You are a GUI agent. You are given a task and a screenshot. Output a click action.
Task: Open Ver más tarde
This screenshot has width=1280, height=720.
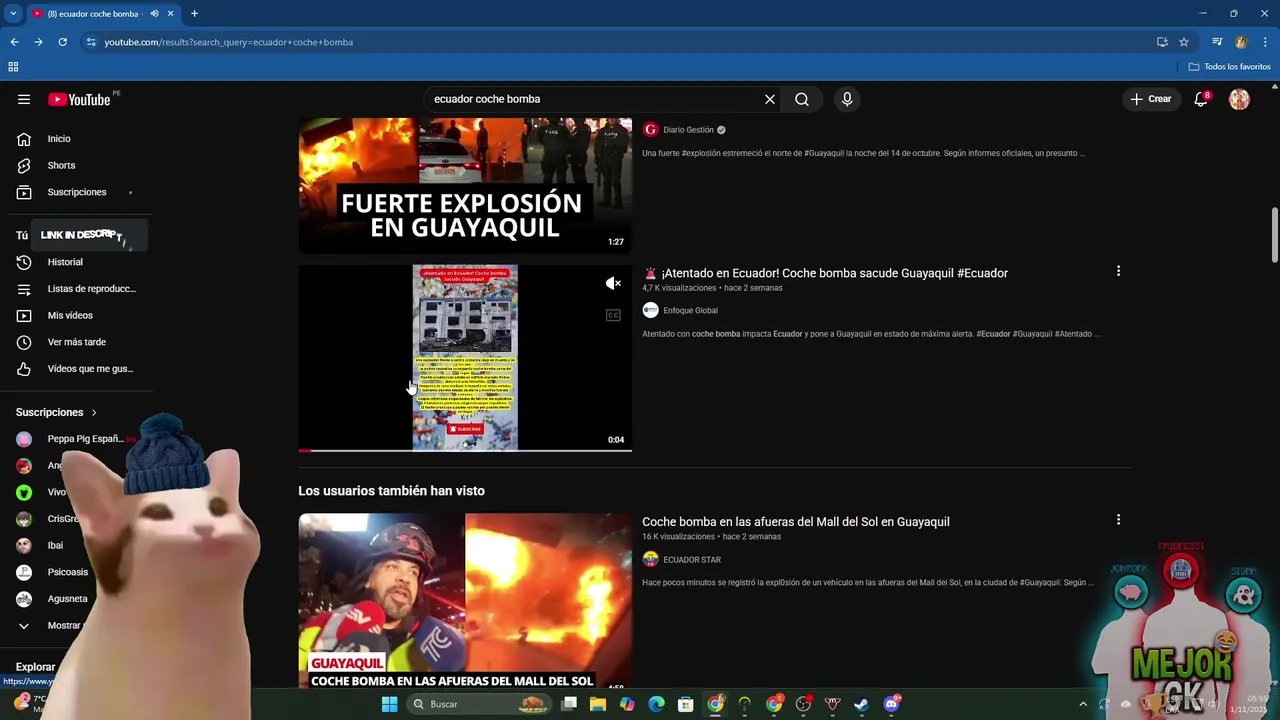point(76,342)
